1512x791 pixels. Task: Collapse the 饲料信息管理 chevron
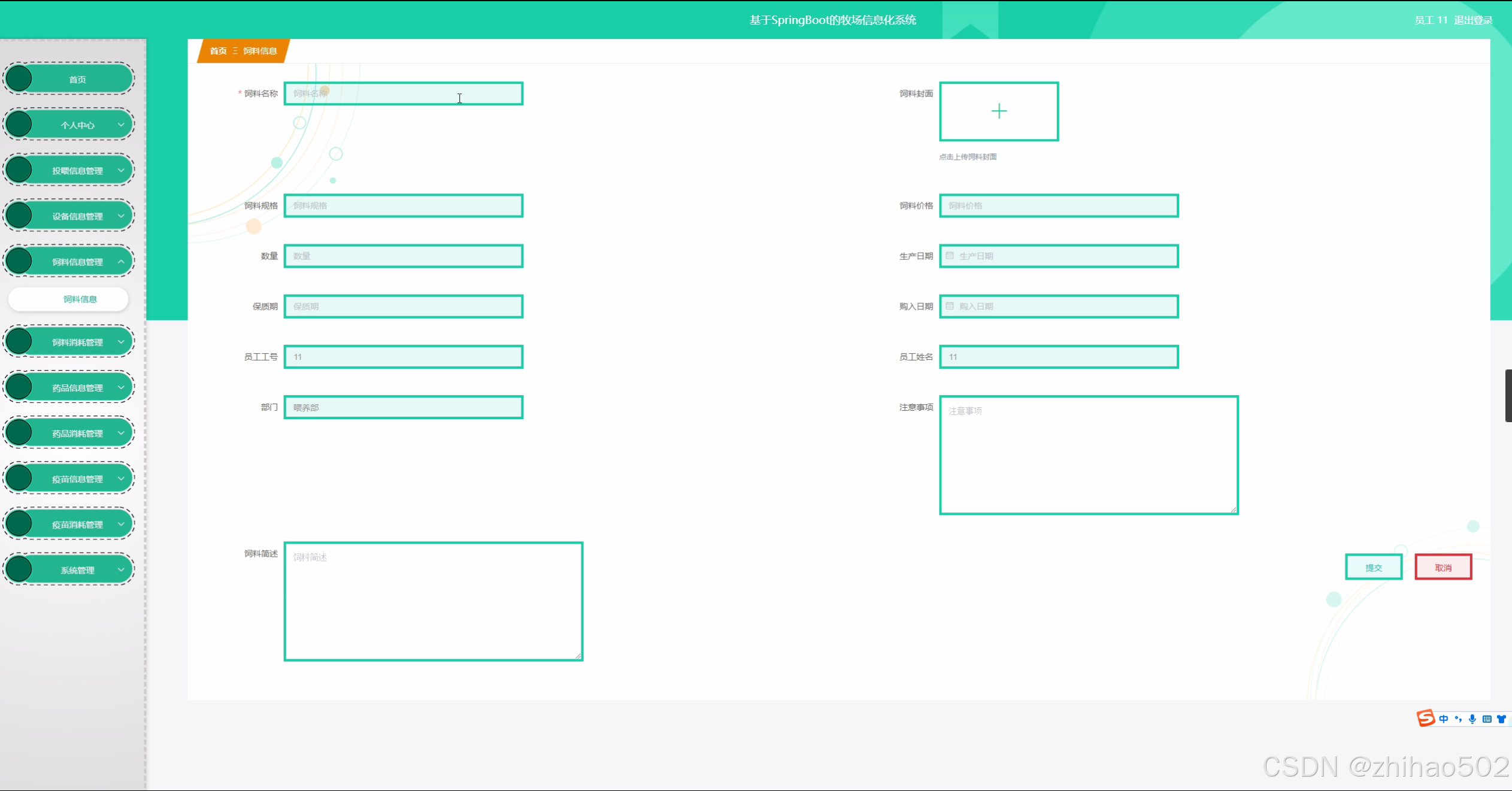121,261
